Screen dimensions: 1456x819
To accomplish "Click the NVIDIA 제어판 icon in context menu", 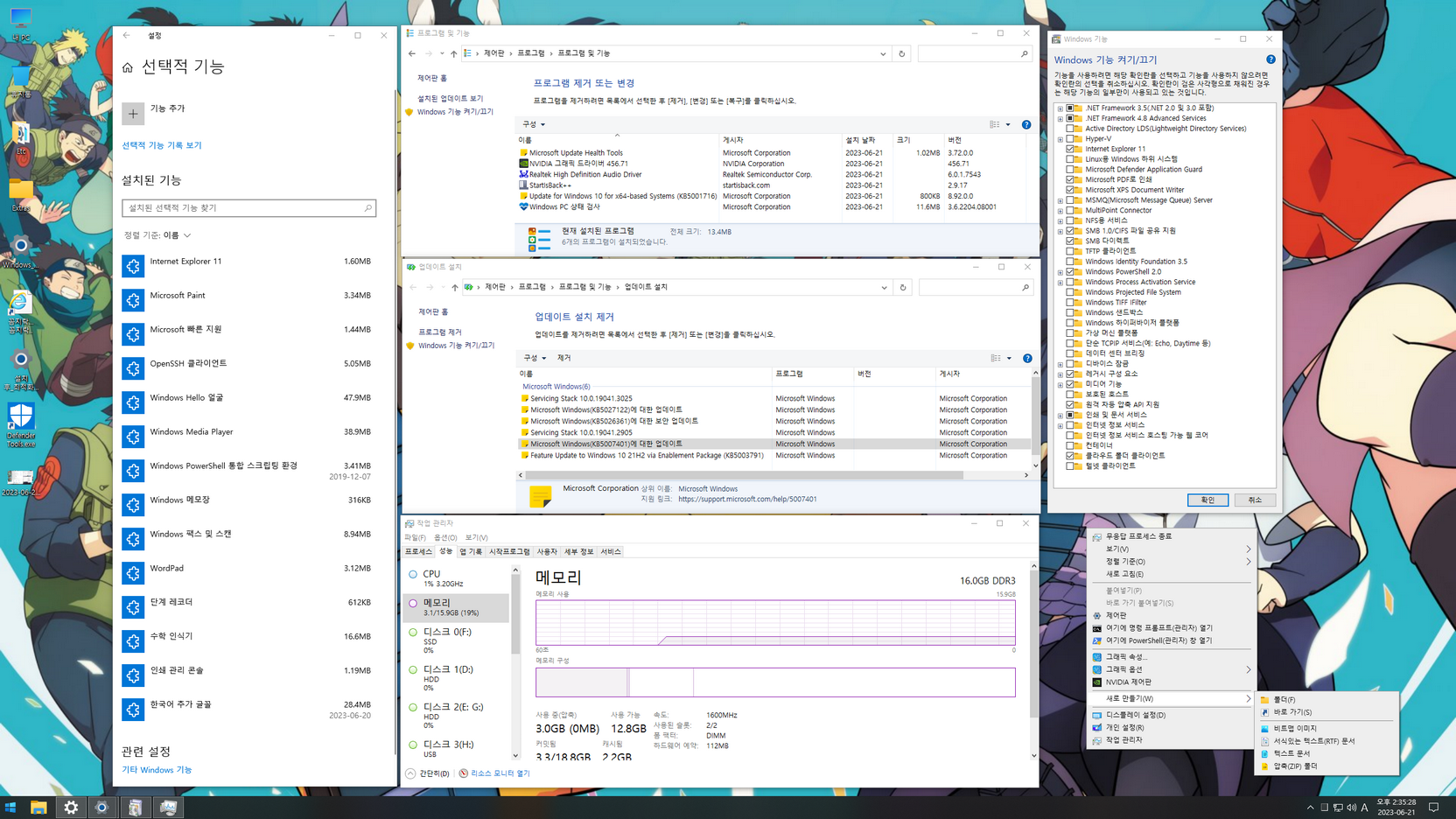I will (1097, 682).
